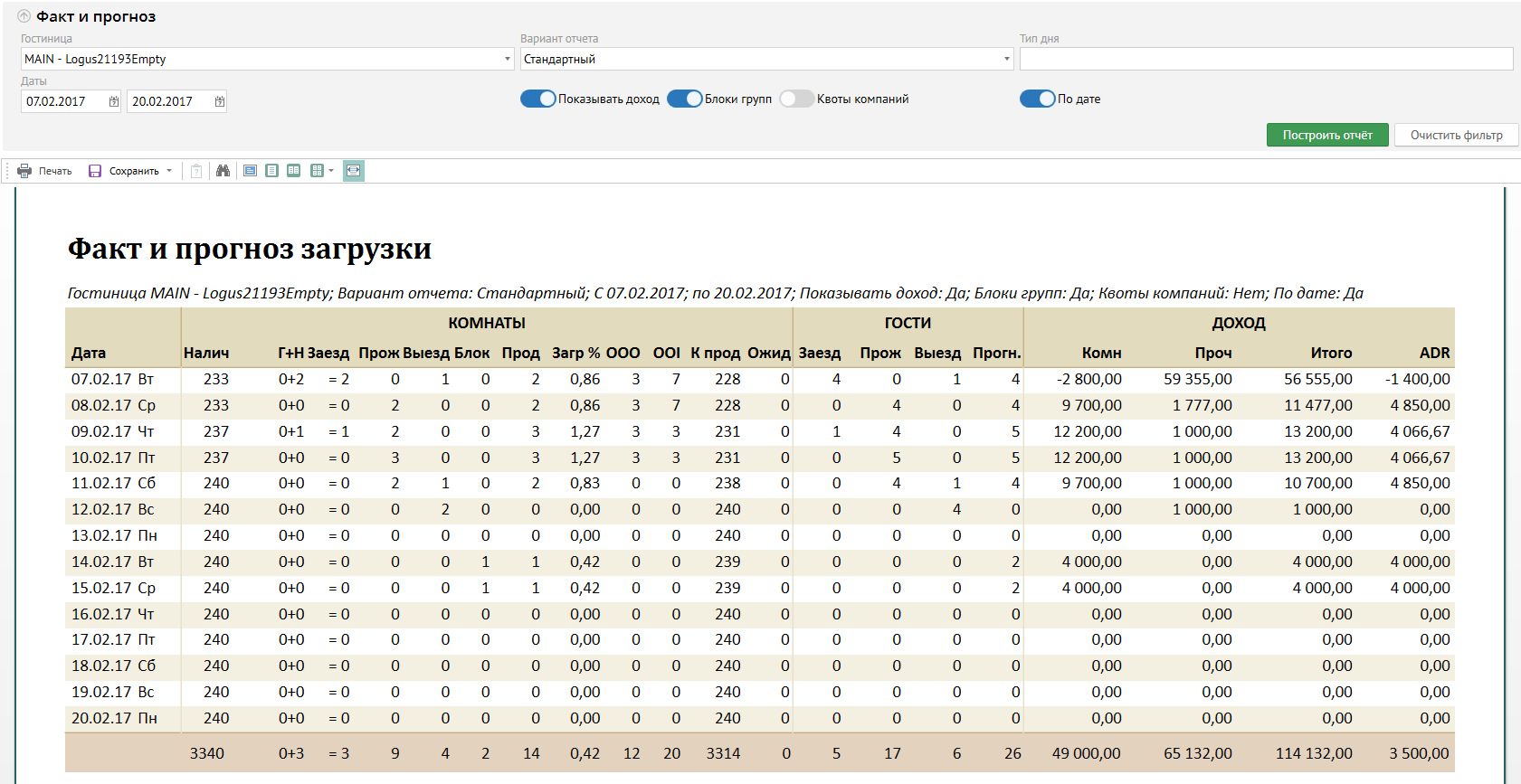This screenshot has width=1521, height=784.
Task: Turn off the Блоки групп switch
Action: pos(684,99)
